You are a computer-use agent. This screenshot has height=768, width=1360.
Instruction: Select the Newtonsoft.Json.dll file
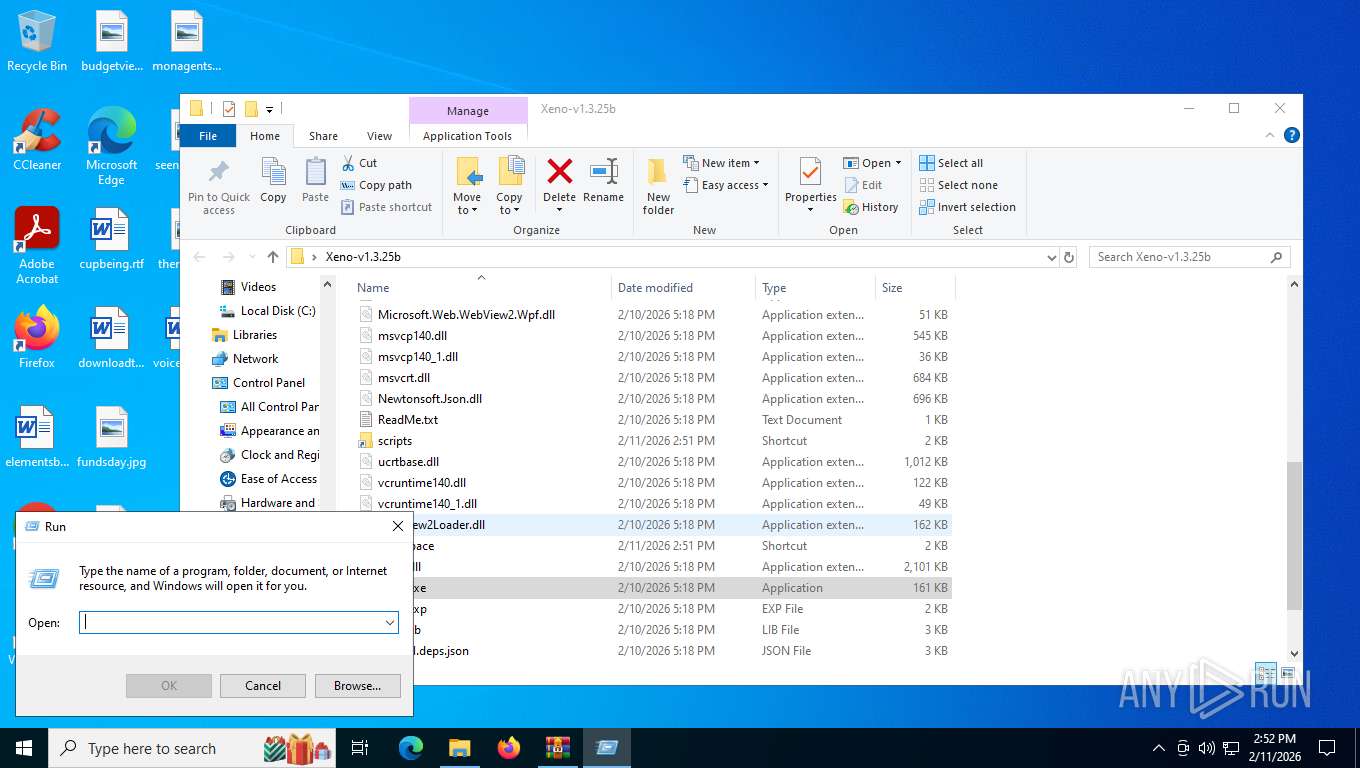coord(430,399)
